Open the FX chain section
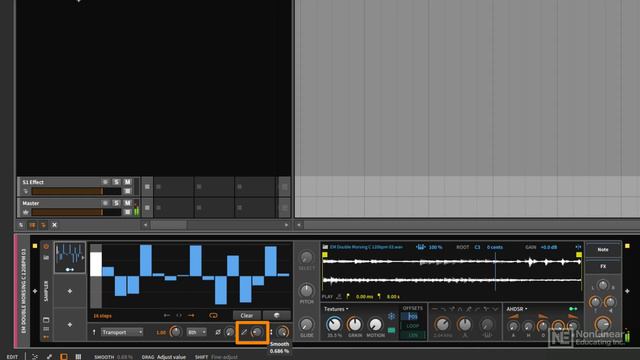This screenshot has height=360, width=640. coord(603,266)
